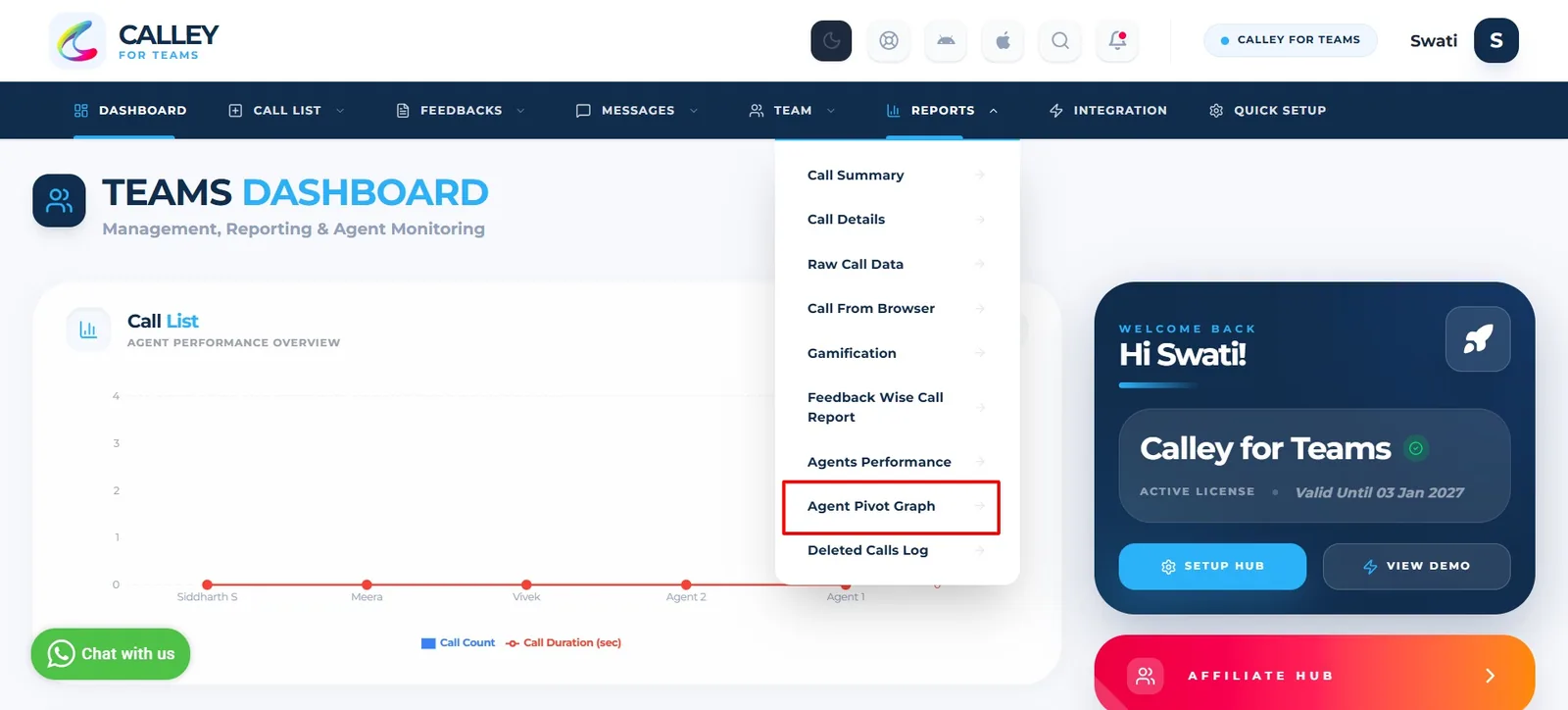Go to the Dashboard tab

coord(130,110)
